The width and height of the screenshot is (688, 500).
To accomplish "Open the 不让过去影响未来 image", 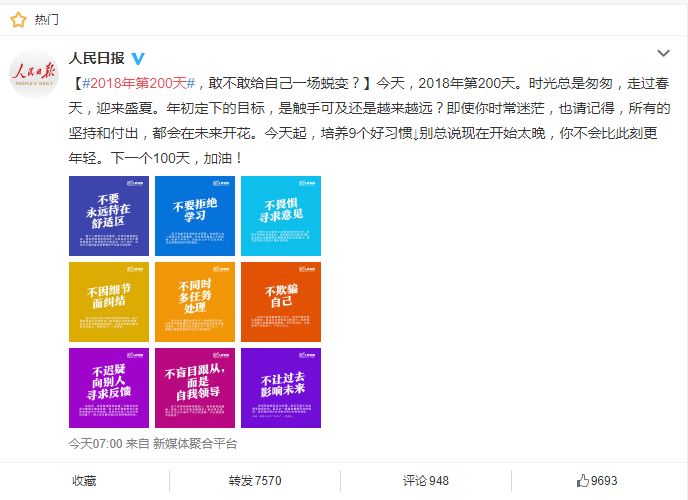I will [281, 388].
